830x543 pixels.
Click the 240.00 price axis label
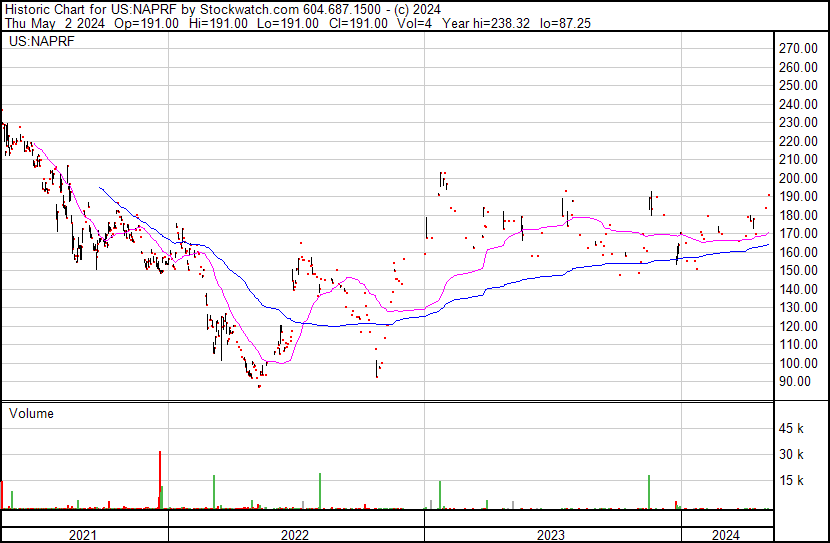click(798, 104)
